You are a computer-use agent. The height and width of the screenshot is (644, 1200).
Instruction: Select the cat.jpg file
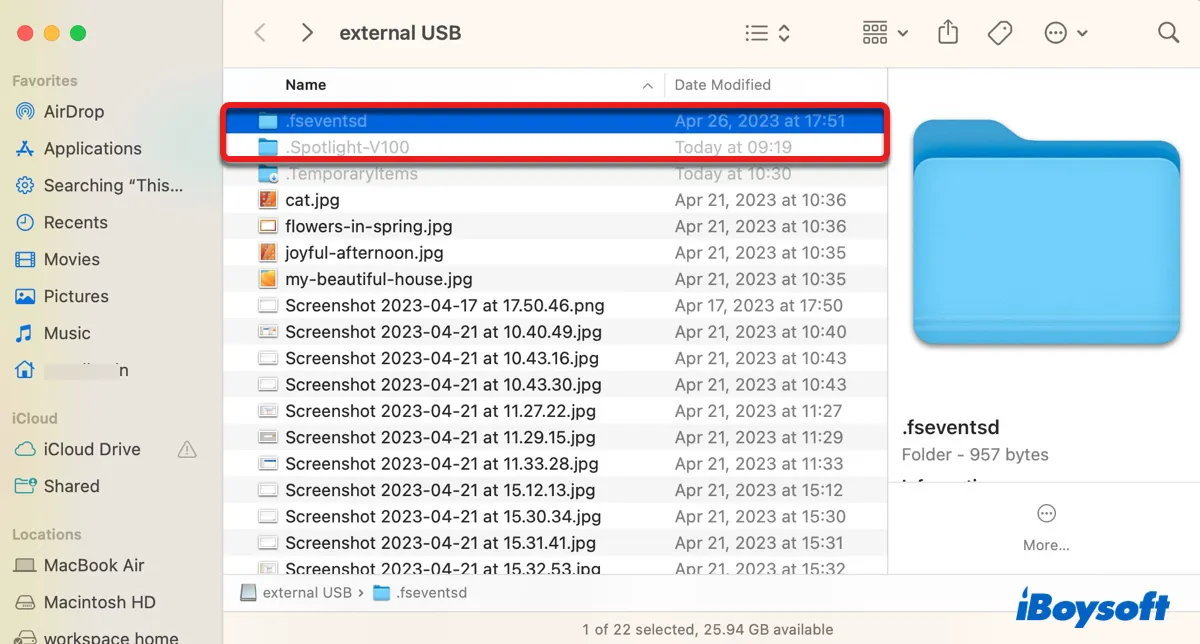pos(312,200)
